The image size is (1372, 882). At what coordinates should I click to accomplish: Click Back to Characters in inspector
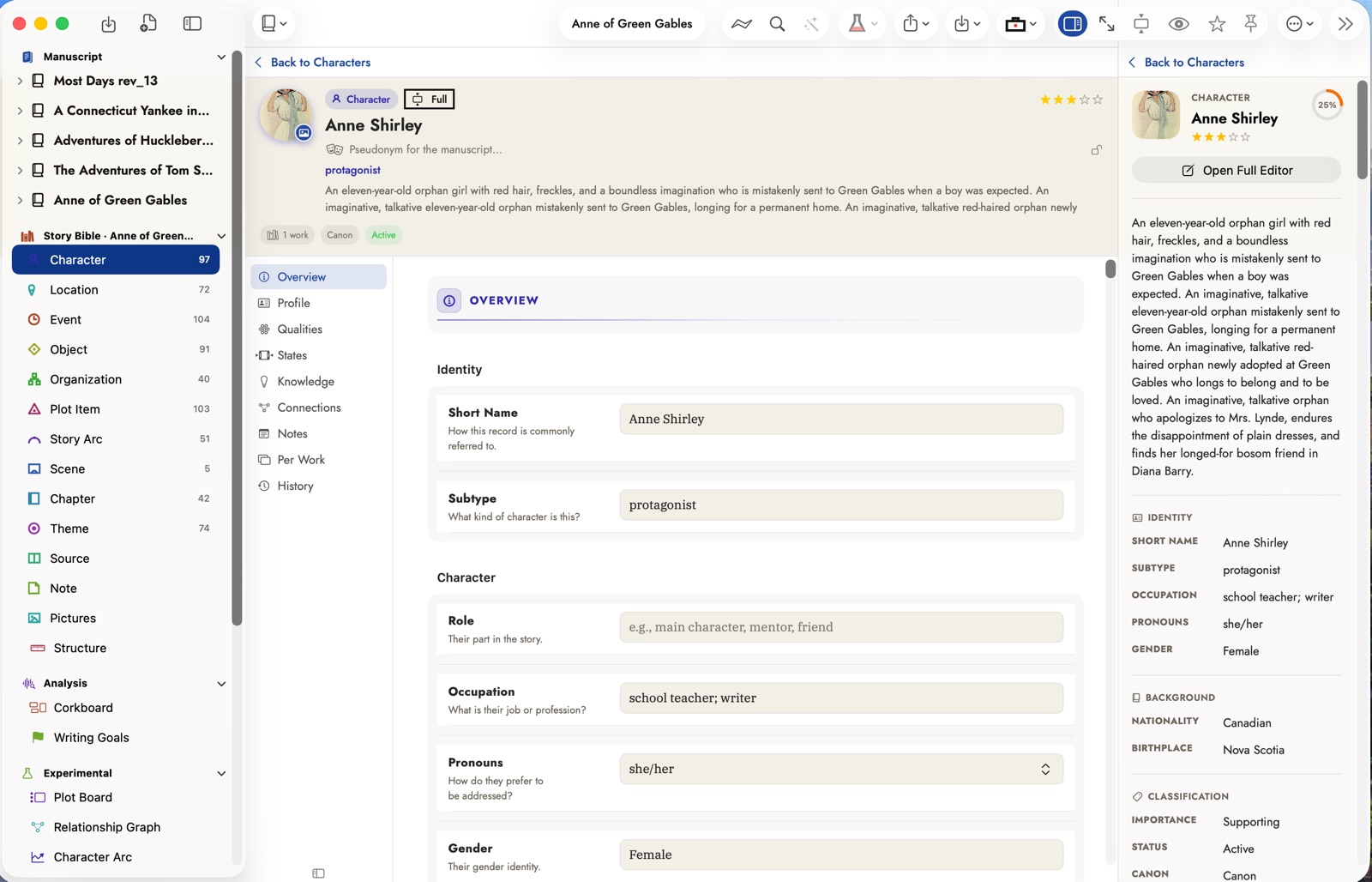pyautogui.click(x=1187, y=63)
